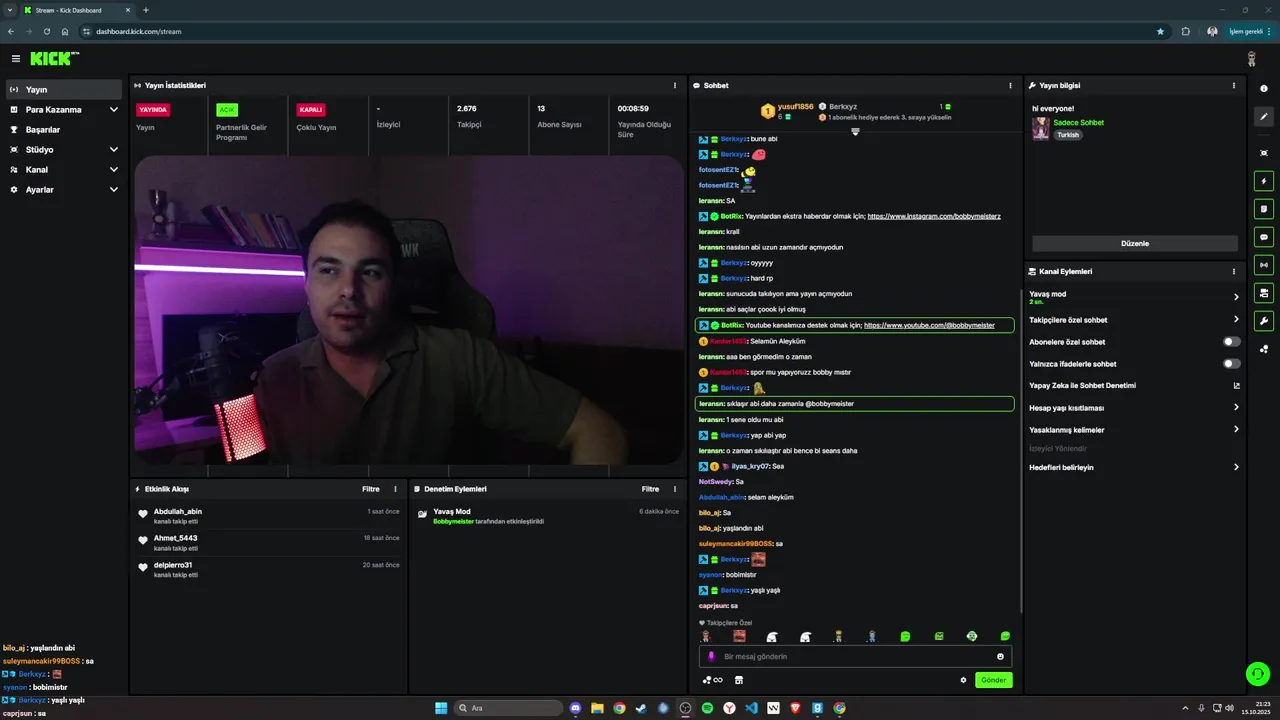Click the Windows Start button

(441, 708)
